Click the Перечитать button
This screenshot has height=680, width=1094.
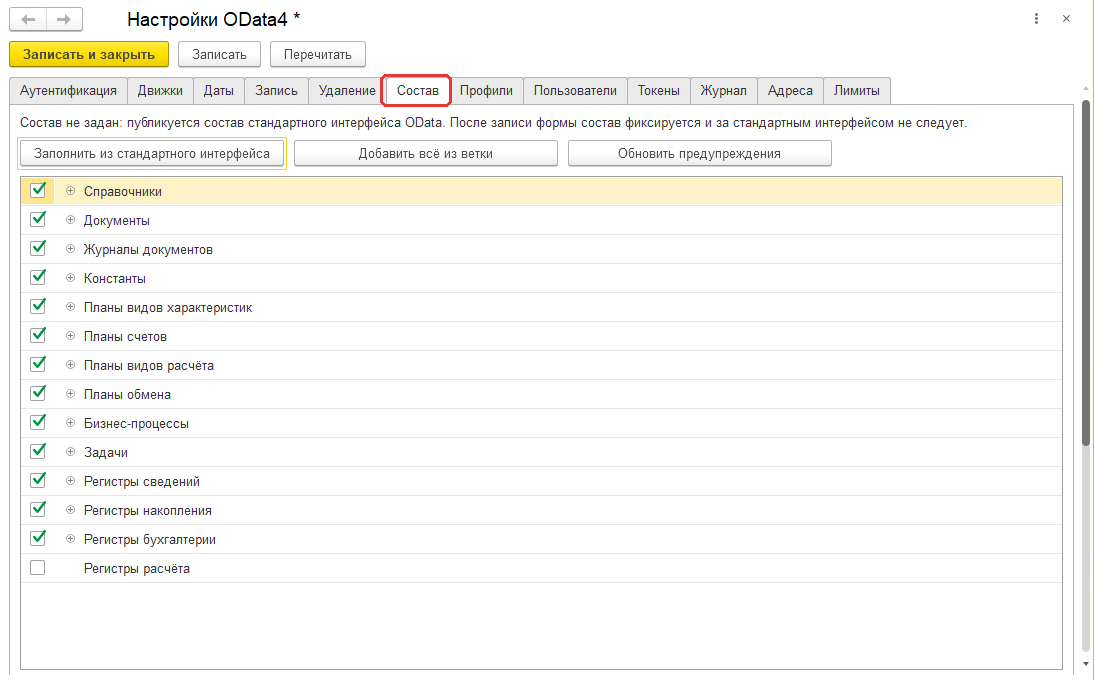(317, 54)
